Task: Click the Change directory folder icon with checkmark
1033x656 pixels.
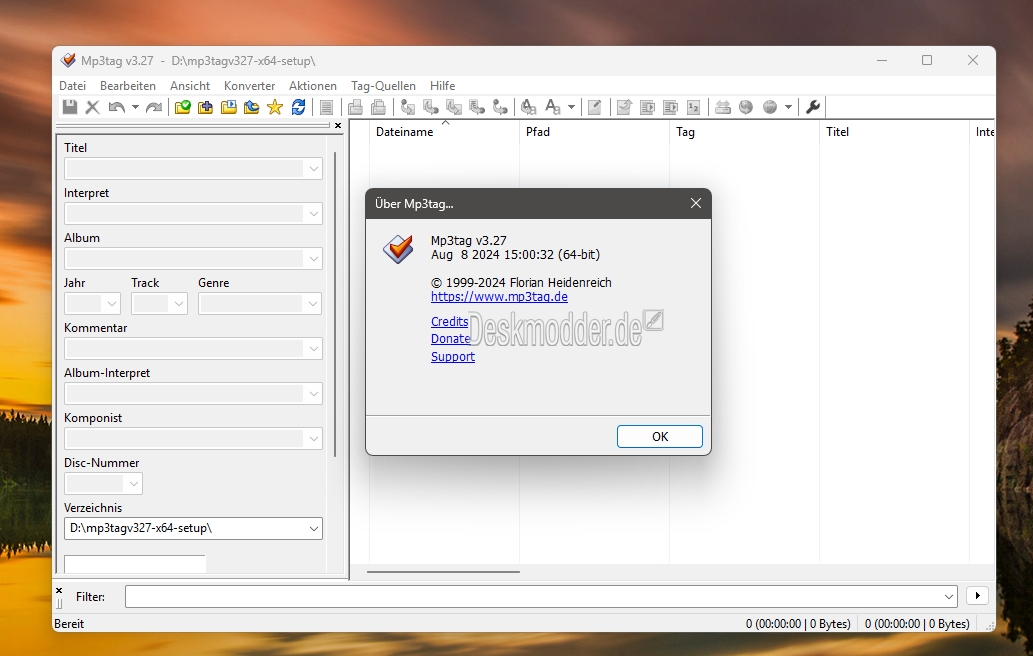Action: click(182, 107)
